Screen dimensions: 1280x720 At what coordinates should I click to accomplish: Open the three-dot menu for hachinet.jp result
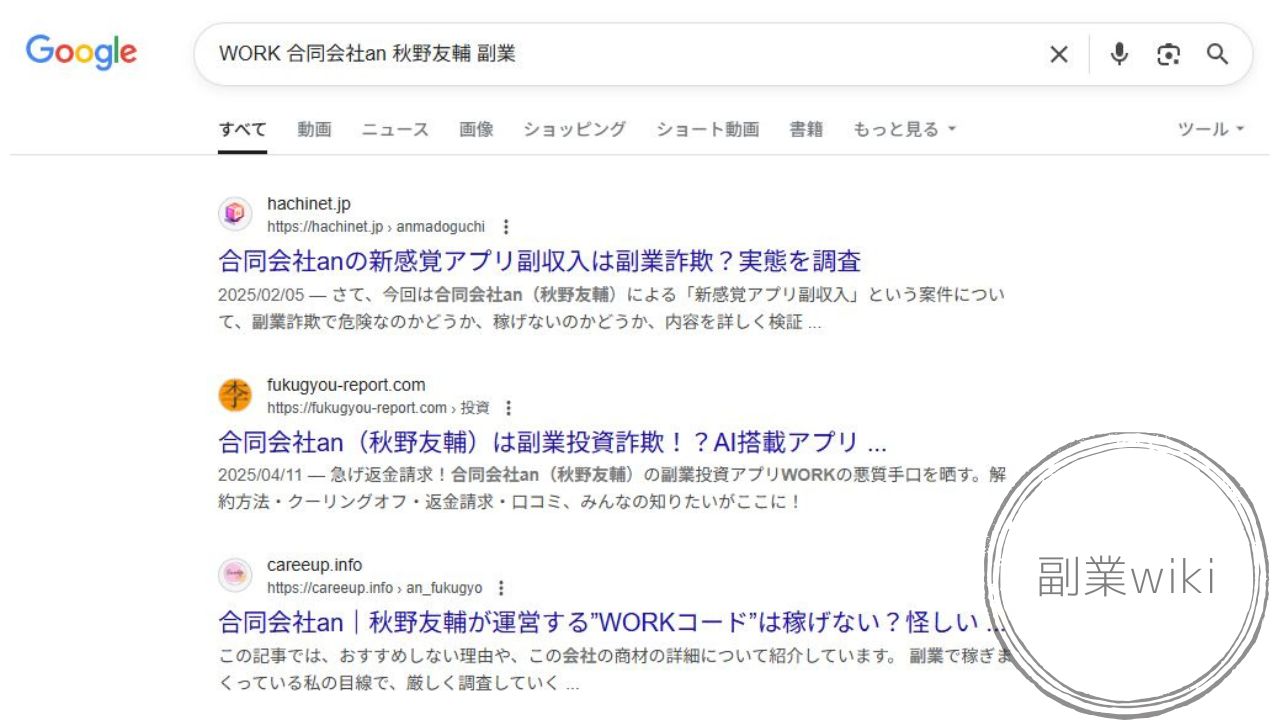click(506, 227)
